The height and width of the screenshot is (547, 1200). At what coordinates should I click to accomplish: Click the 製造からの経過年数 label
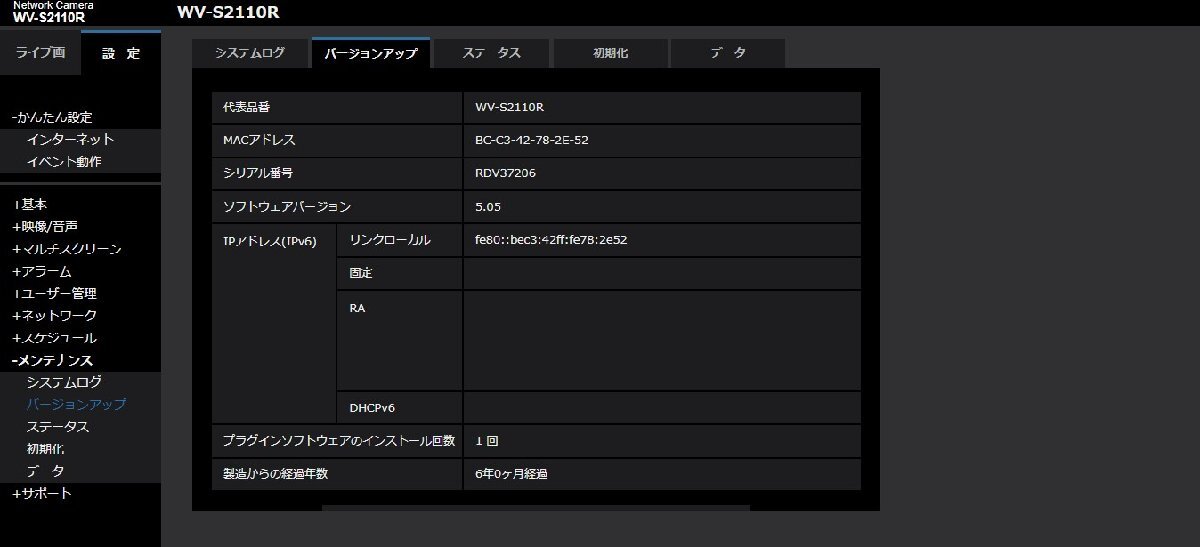pyautogui.click(x=275, y=474)
